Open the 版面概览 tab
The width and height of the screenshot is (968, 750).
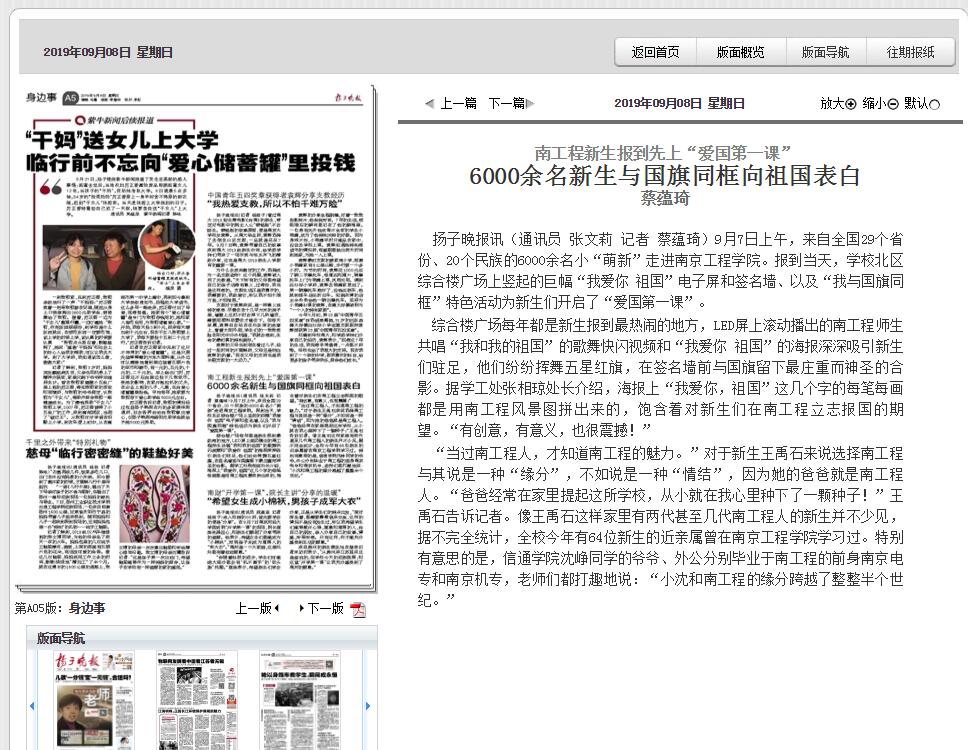[x=740, y=52]
